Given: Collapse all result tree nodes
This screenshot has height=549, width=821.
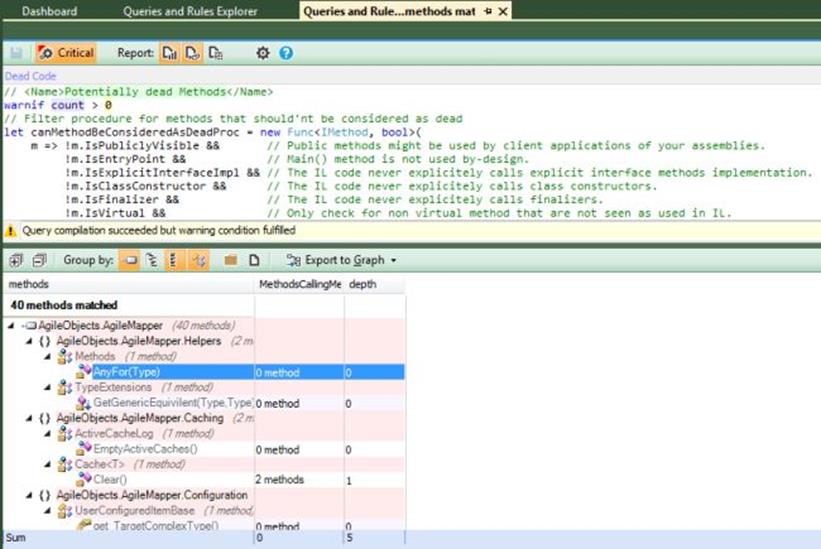Looking at the screenshot, I should (39, 260).
